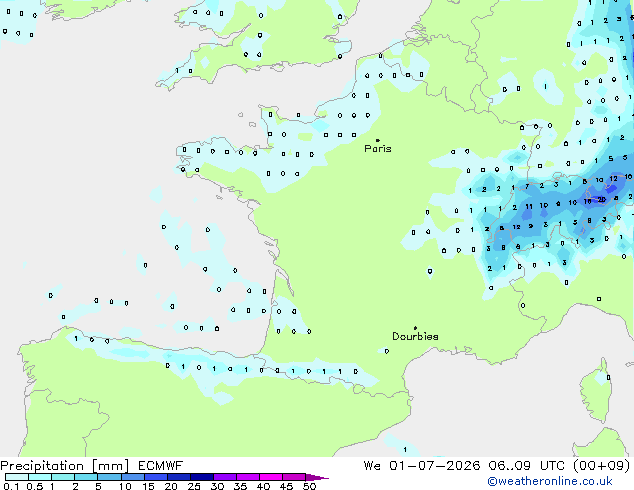
Task: Click the map precipitation value '7'
Action: click(x=527, y=187)
